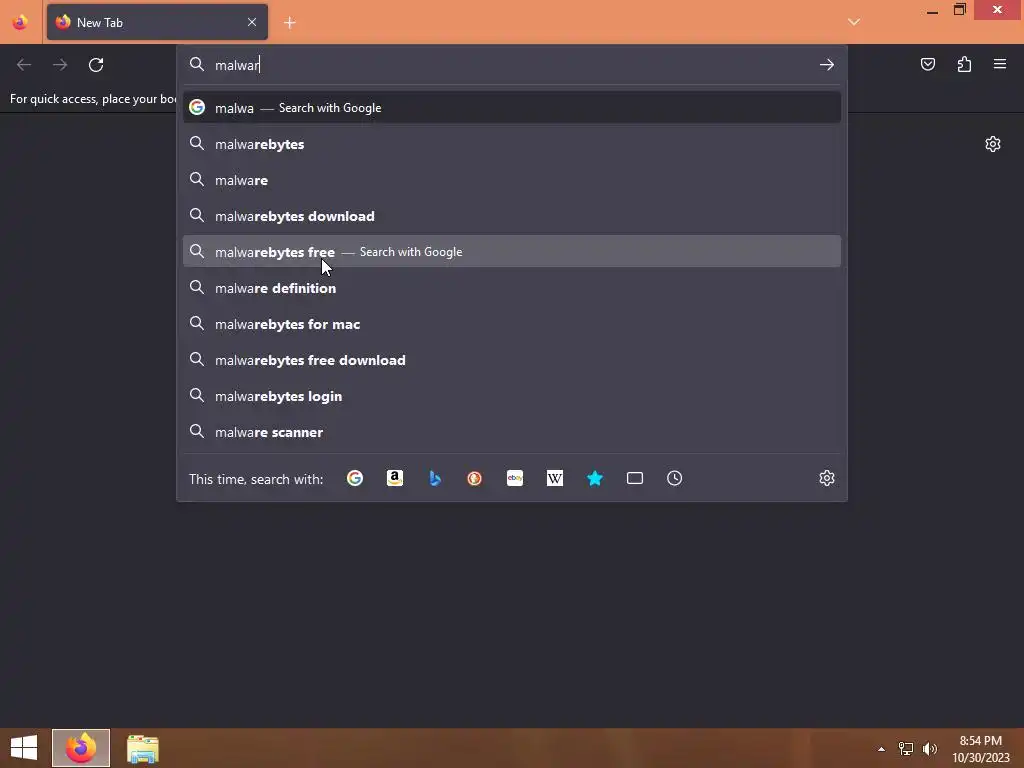Select 'malwarebytes for mac' suggestion
Viewport: 1024px width, 768px height.
(512, 323)
